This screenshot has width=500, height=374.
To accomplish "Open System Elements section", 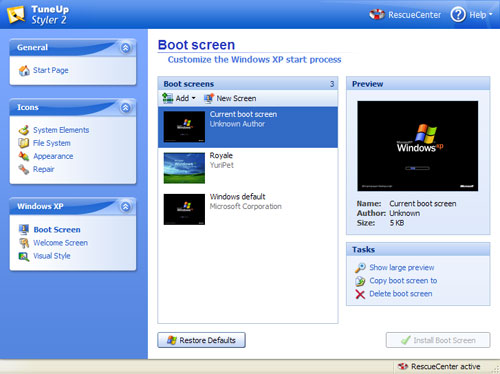I will (61, 130).
